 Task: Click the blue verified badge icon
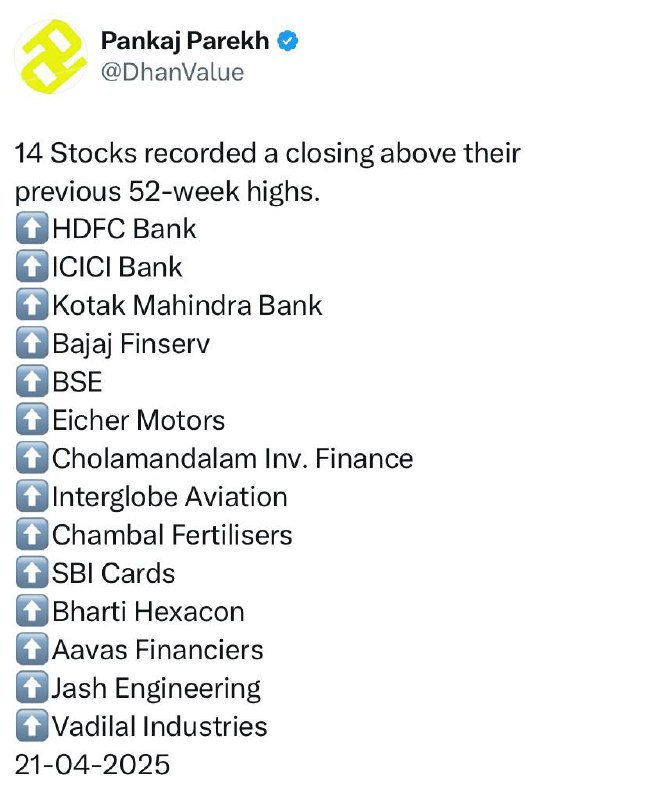coord(288,41)
